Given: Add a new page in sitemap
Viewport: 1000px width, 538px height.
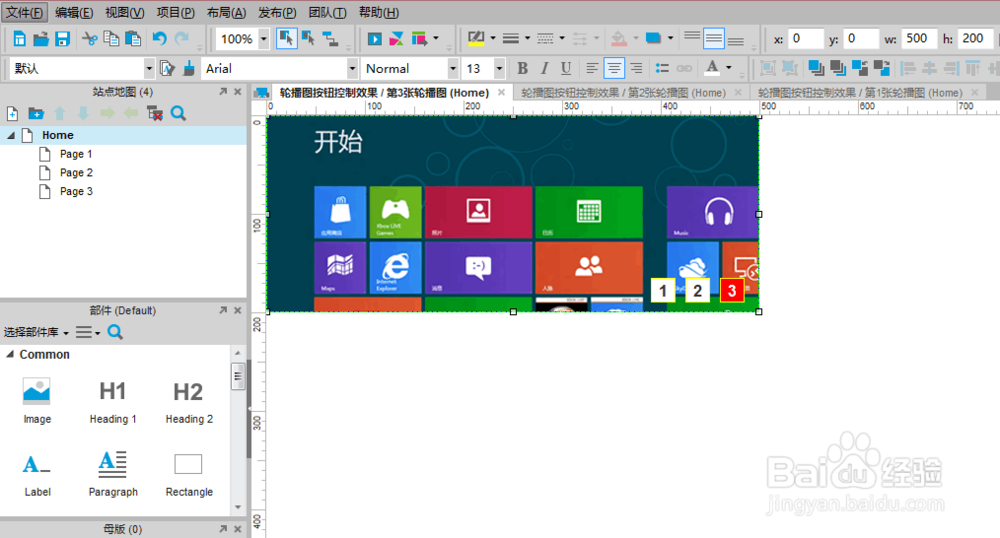Looking at the screenshot, I should tap(12, 113).
